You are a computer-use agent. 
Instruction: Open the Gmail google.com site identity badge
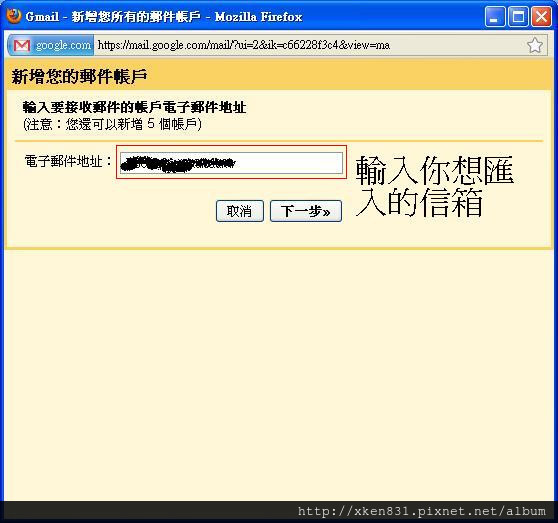[x=51, y=45]
